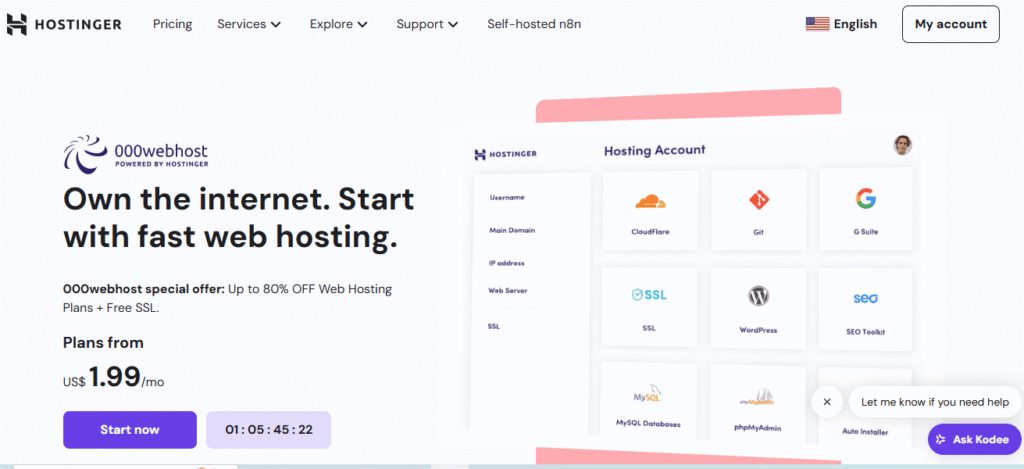Click 'Let me know if you need help' message
The image size is (1024, 469).
(935, 402)
